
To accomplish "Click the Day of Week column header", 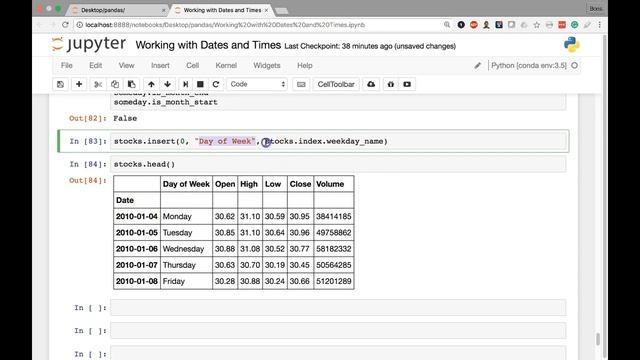I will 186,184.
